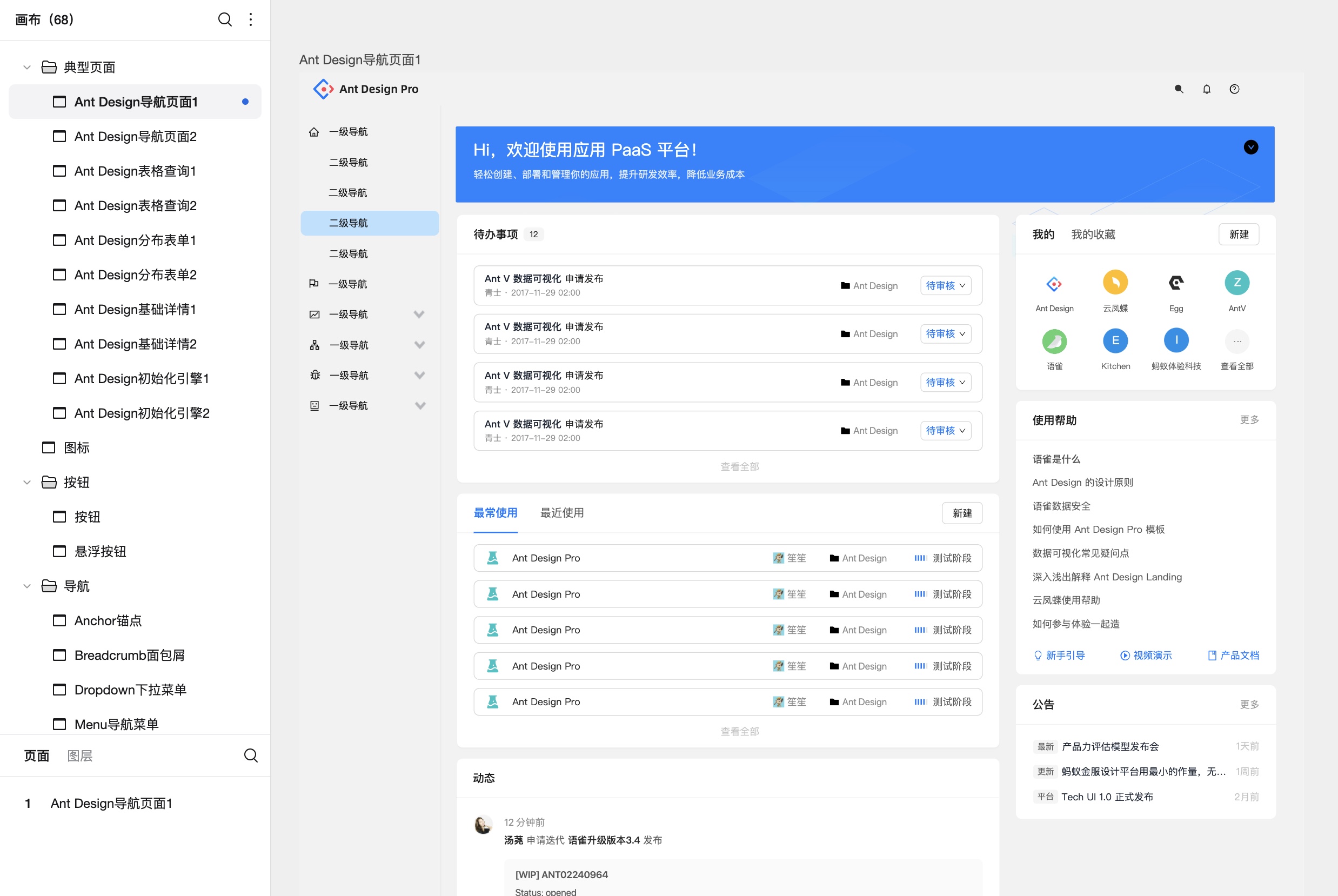1338x896 pixels.
Task: Open the first 待审核 status dropdown
Action: [x=946, y=286]
